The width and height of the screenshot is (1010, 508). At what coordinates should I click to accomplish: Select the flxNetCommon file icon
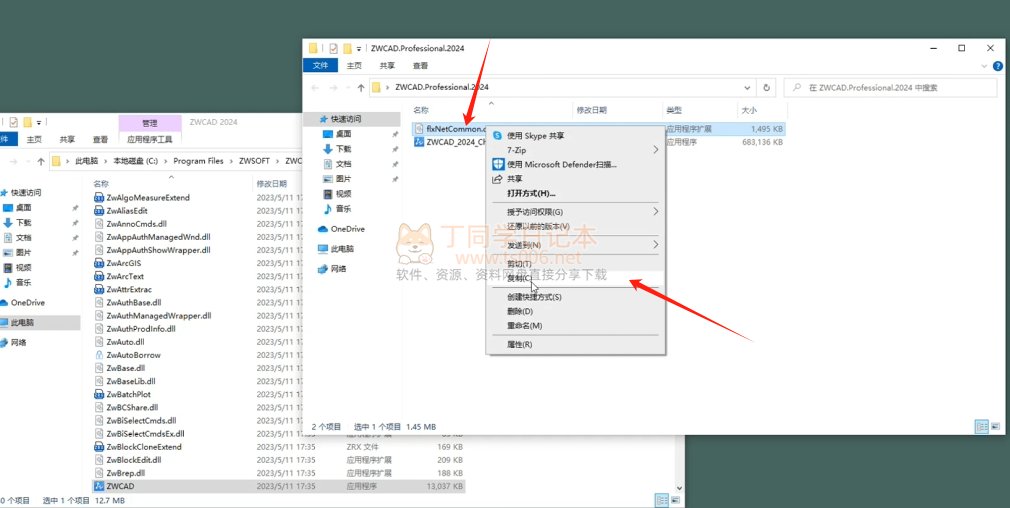419,129
